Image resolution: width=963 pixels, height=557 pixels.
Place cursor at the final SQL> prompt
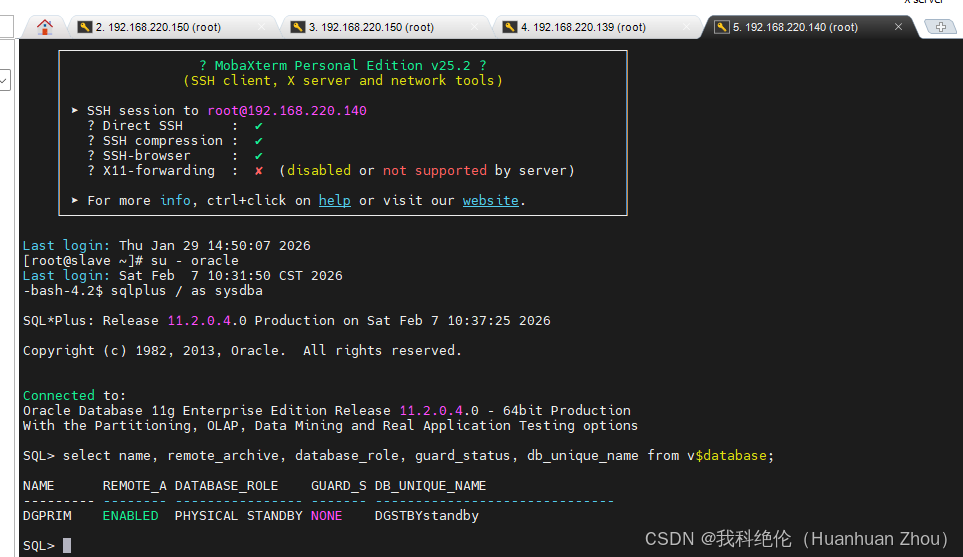pyautogui.click(x=67, y=546)
